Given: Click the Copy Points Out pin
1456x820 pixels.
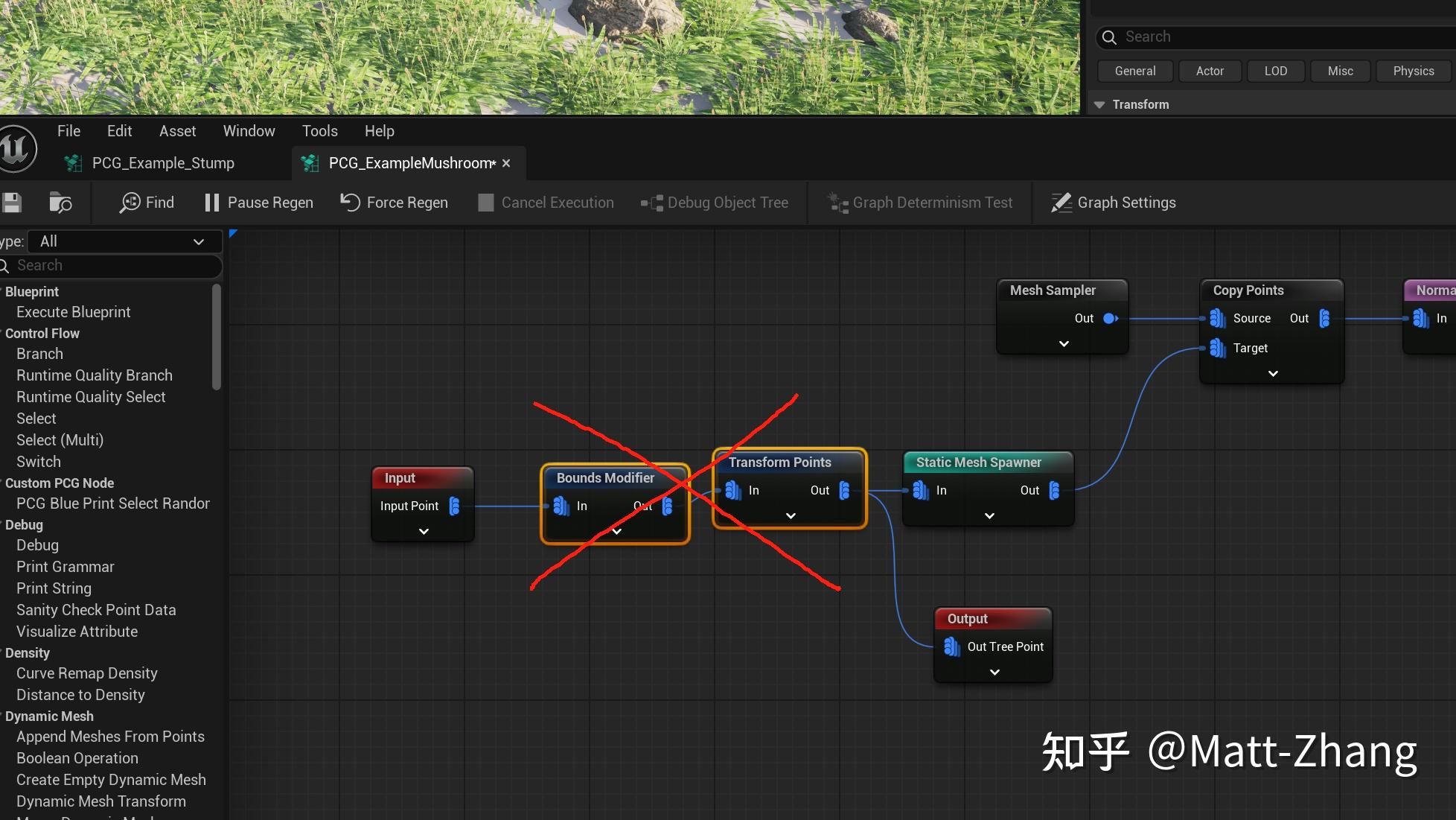Looking at the screenshot, I should click(1324, 318).
